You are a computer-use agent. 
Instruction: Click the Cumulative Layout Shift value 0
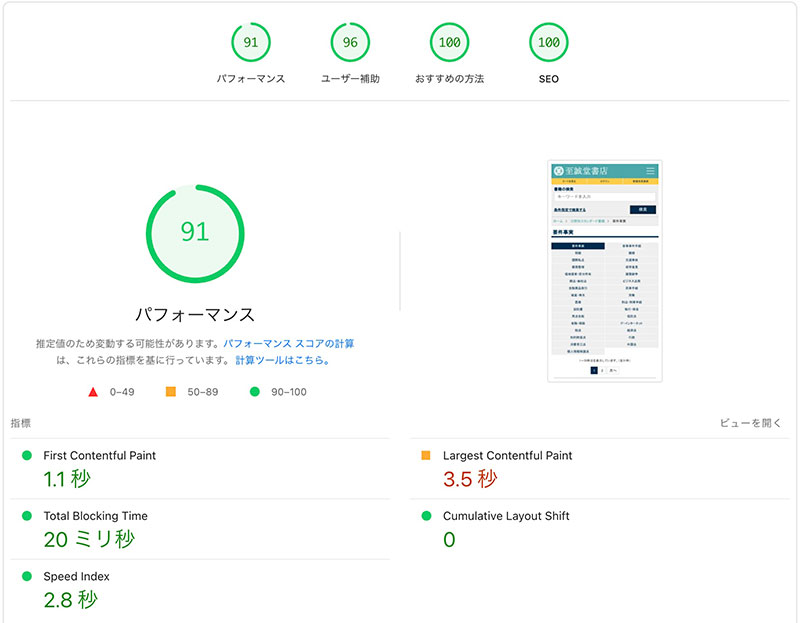449,539
